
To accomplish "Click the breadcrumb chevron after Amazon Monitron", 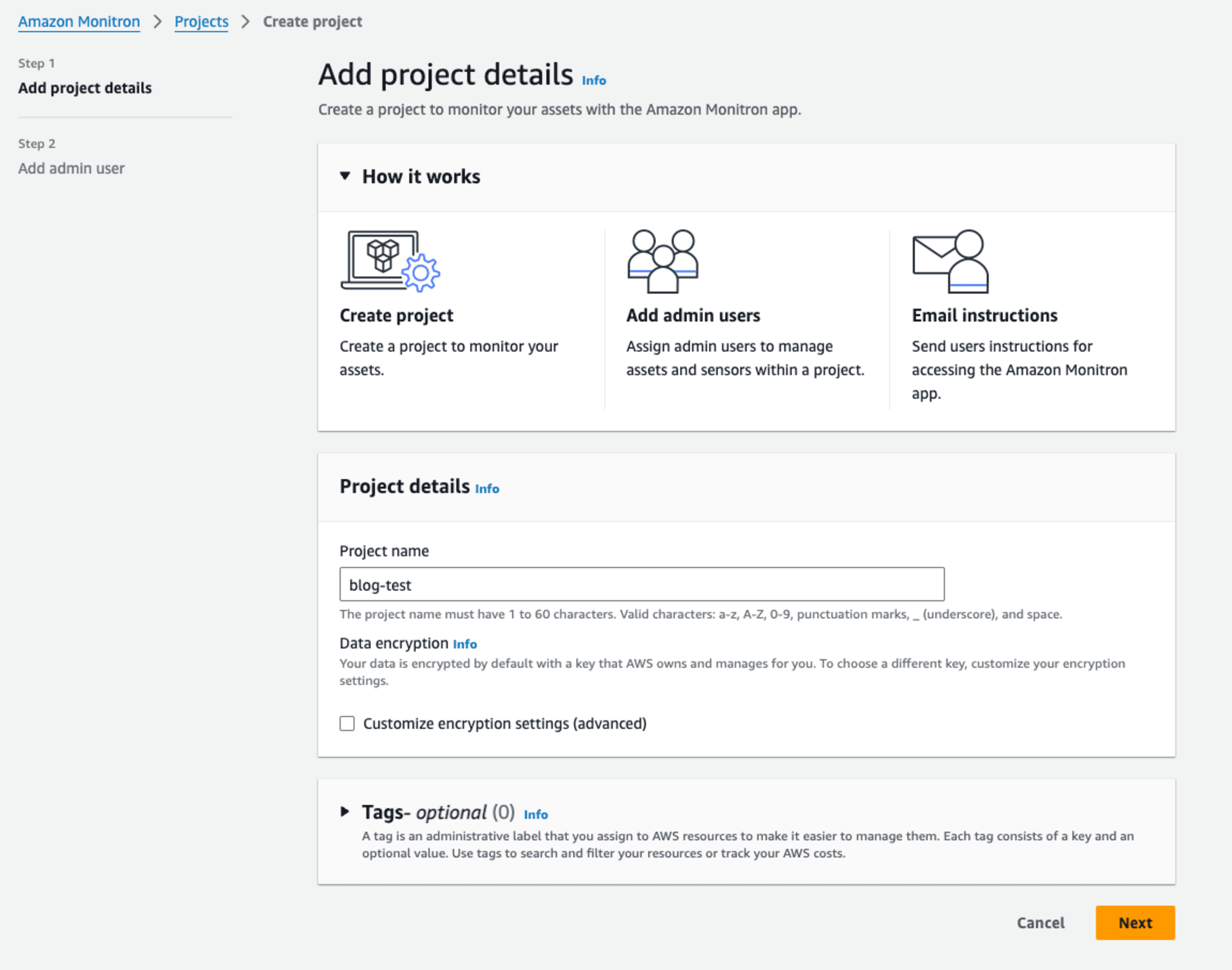I will [158, 22].
